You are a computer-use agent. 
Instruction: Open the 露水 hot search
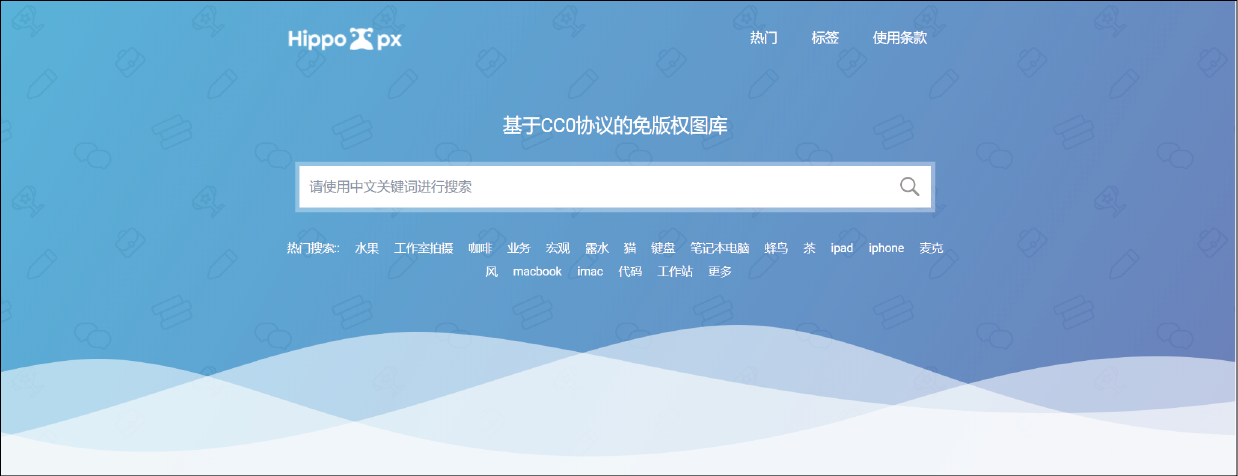pyautogui.click(x=597, y=248)
